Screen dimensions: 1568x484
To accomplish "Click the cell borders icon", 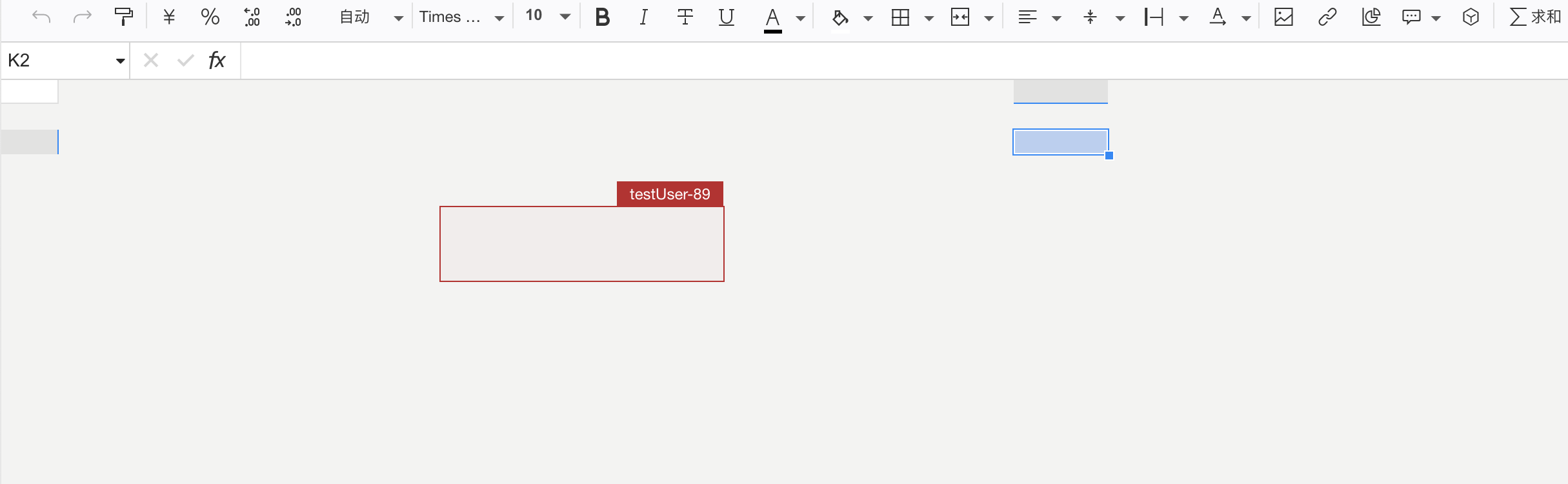I will pos(900,17).
